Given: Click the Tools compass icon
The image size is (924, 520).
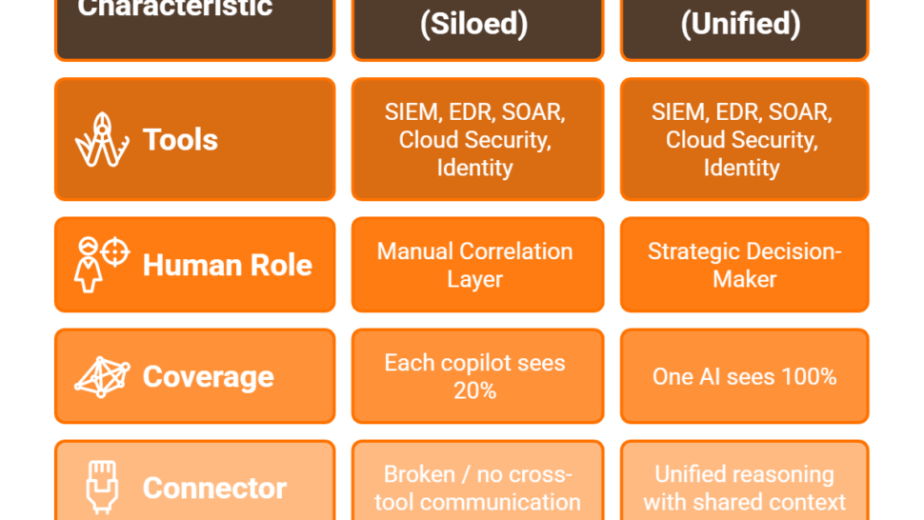Looking at the screenshot, I should pos(102,140).
